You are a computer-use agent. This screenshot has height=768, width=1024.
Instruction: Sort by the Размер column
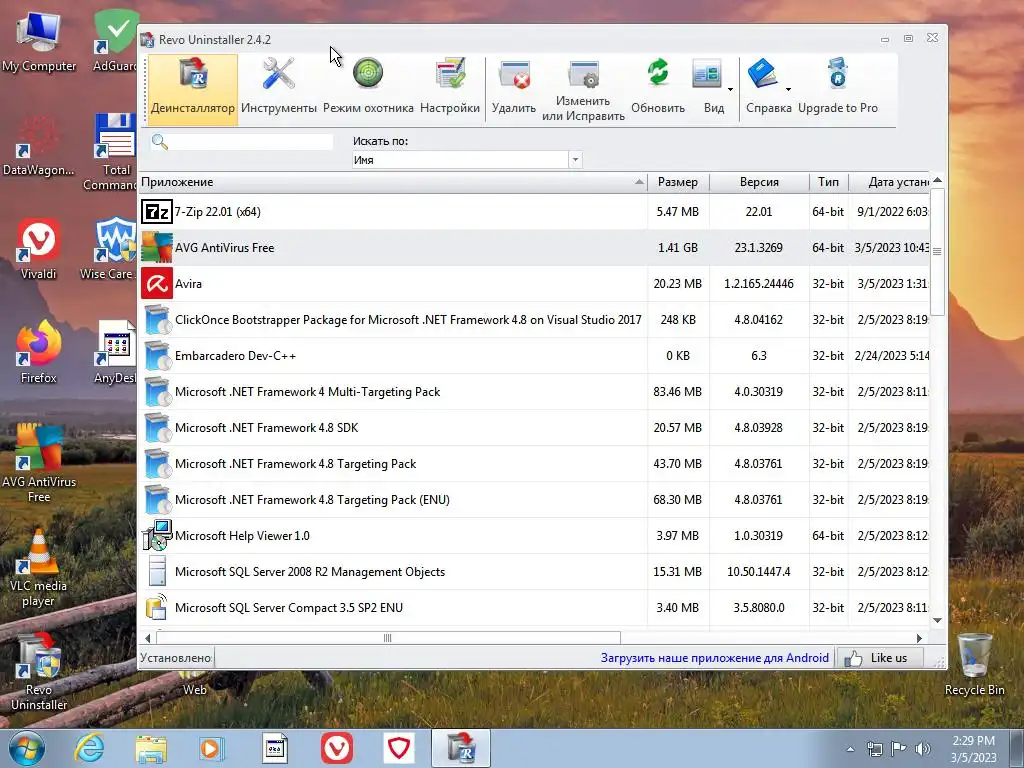[x=678, y=182]
